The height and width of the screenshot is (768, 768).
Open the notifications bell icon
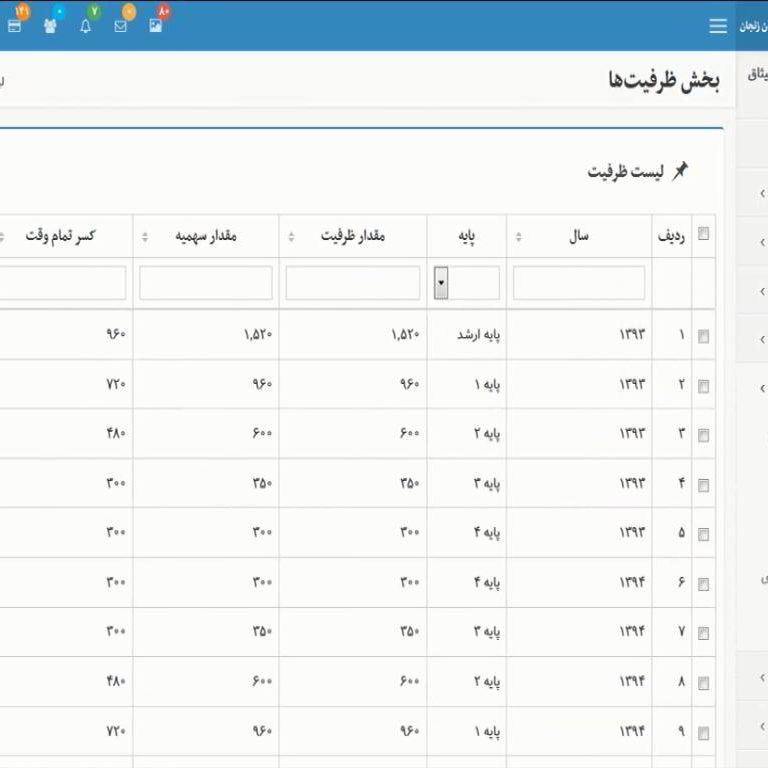85,26
